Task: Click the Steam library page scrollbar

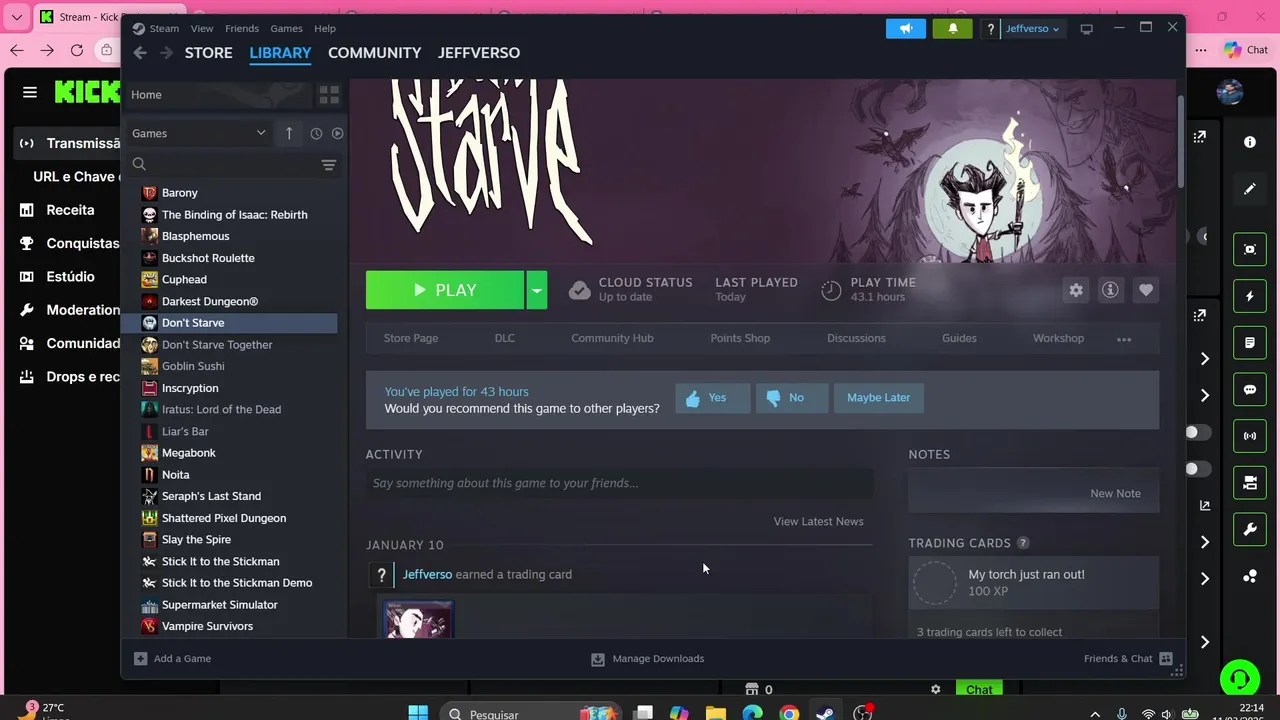Action: [x=1181, y=140]
